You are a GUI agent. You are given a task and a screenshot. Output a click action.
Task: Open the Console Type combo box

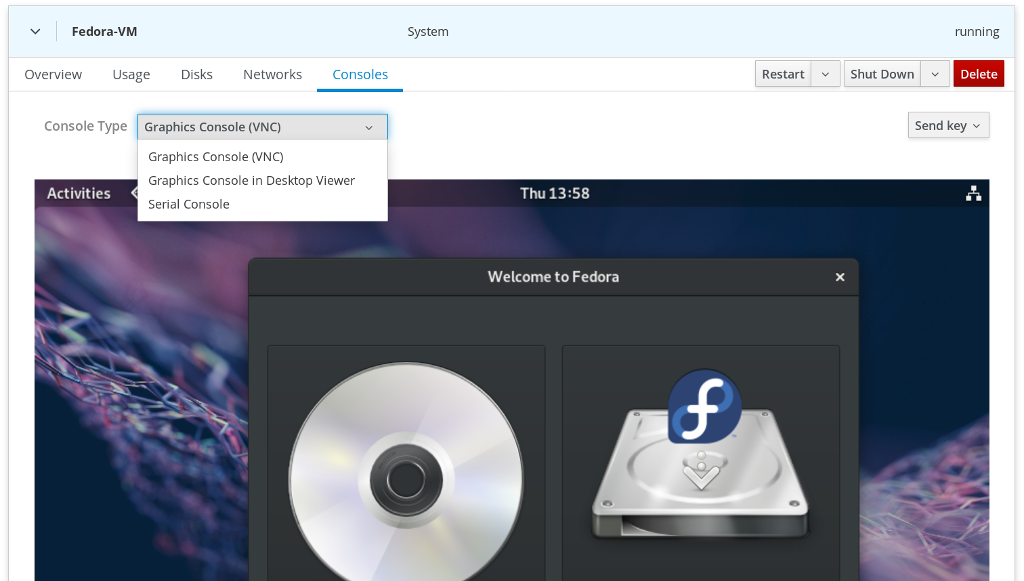(262, 127)
